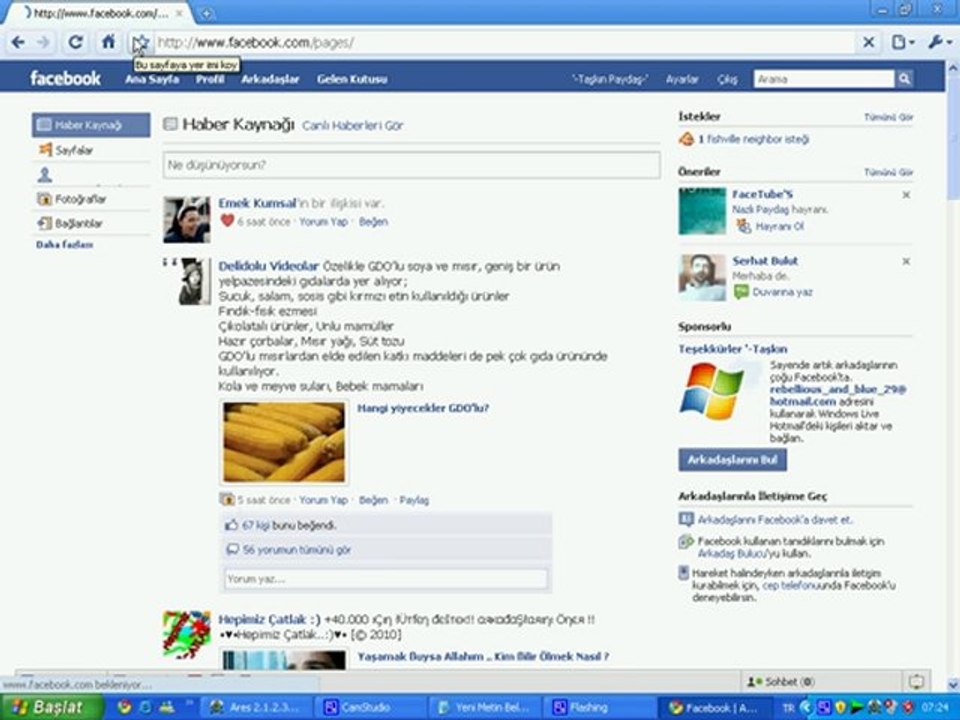The height and width of the screenshot is (720, 960).
Task: Click Canlı Haberleri Gör link
Action: (x=353, y=126)
